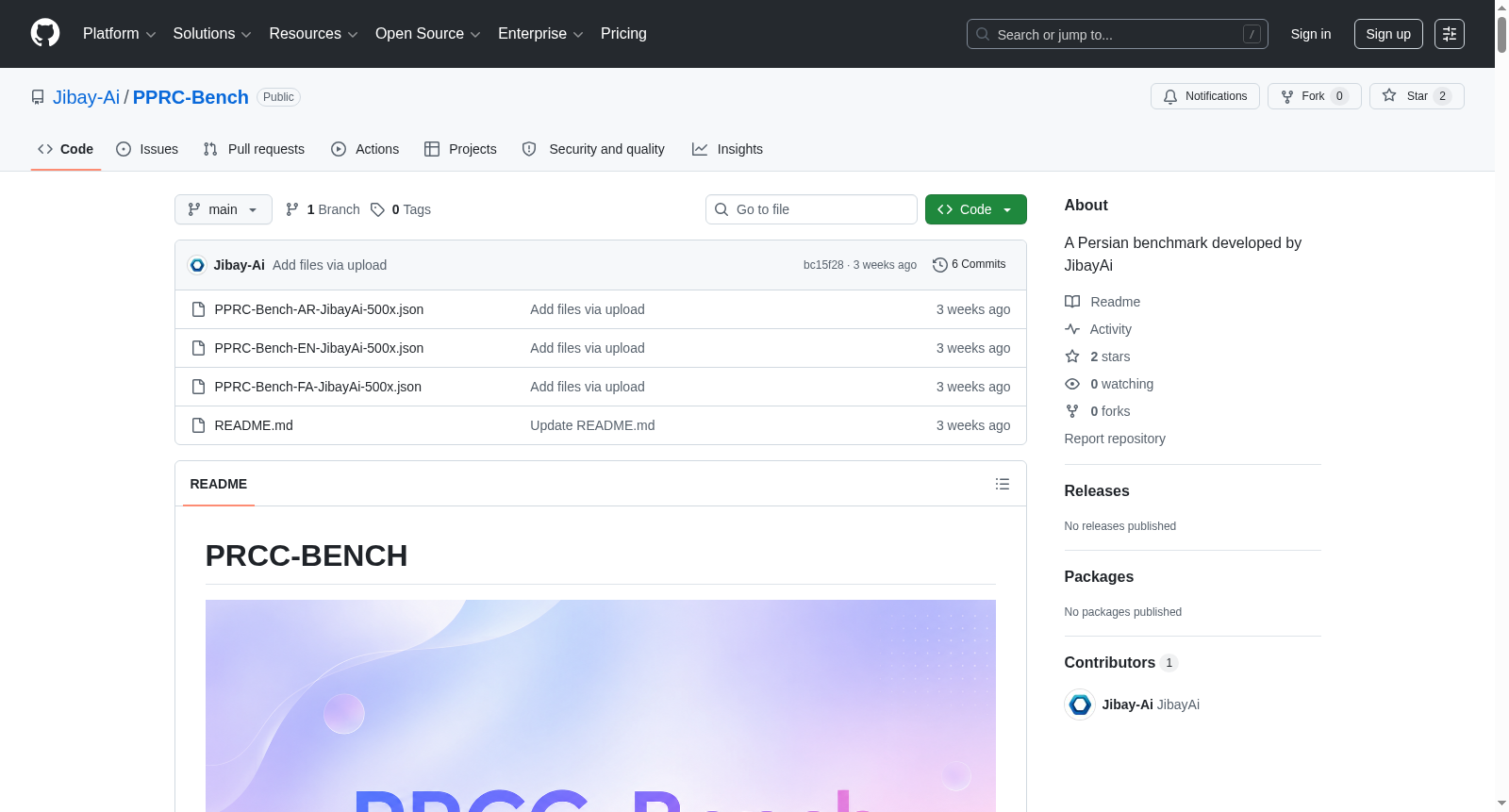1509x812 pixels.
Task: Star the PPRC-Bench repository
Action: click(1417, 96)
